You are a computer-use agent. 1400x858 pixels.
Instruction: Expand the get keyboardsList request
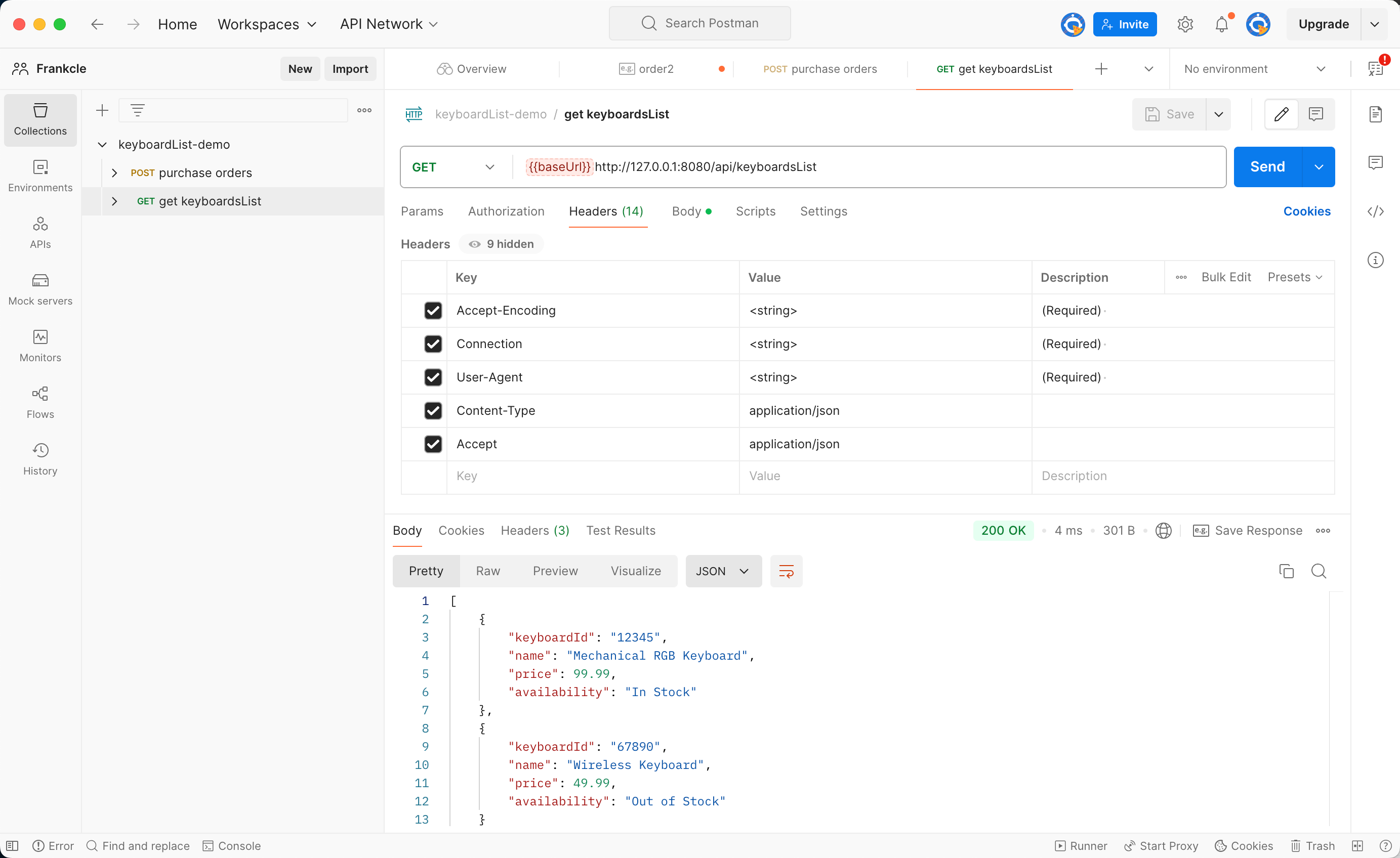[114, 201]
